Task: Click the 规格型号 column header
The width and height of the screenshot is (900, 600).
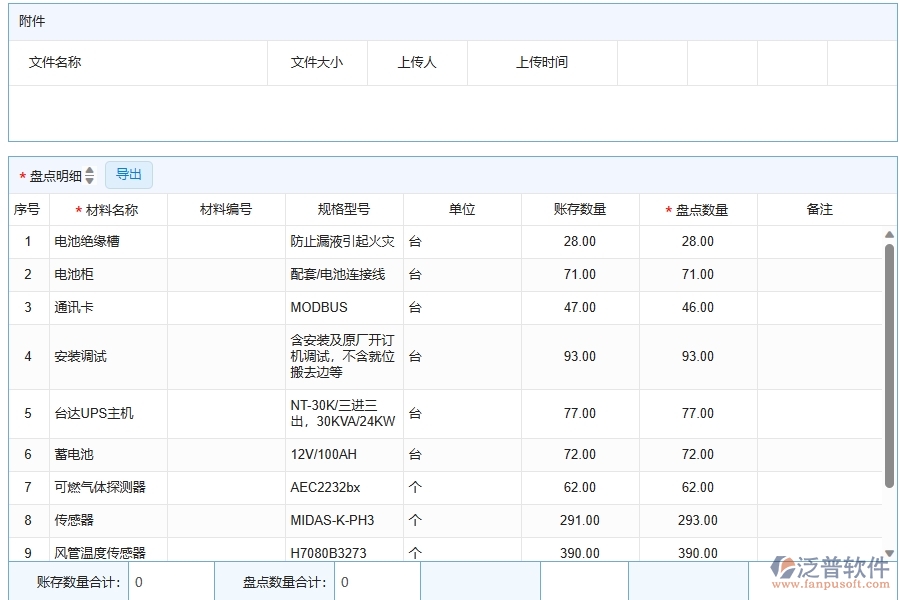Action: [x=343, y=209]
